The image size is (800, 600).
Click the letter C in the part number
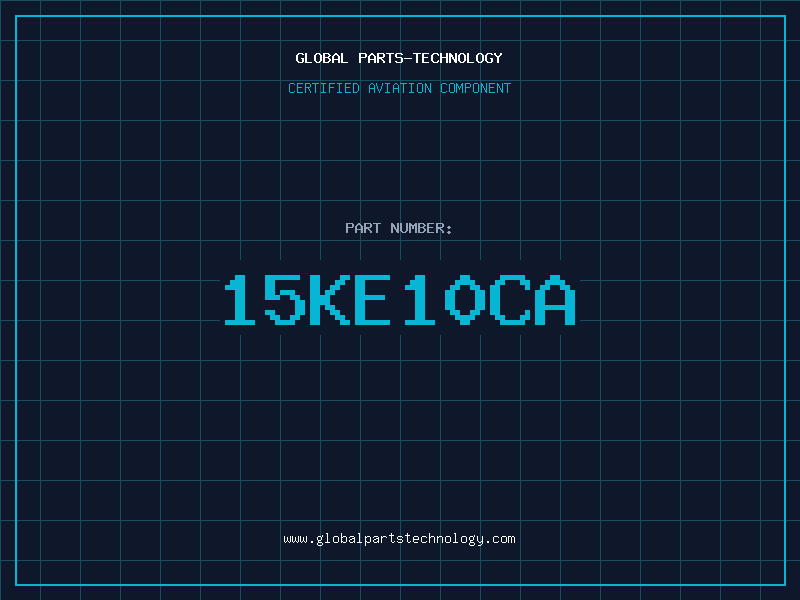[x=510, y=300]
